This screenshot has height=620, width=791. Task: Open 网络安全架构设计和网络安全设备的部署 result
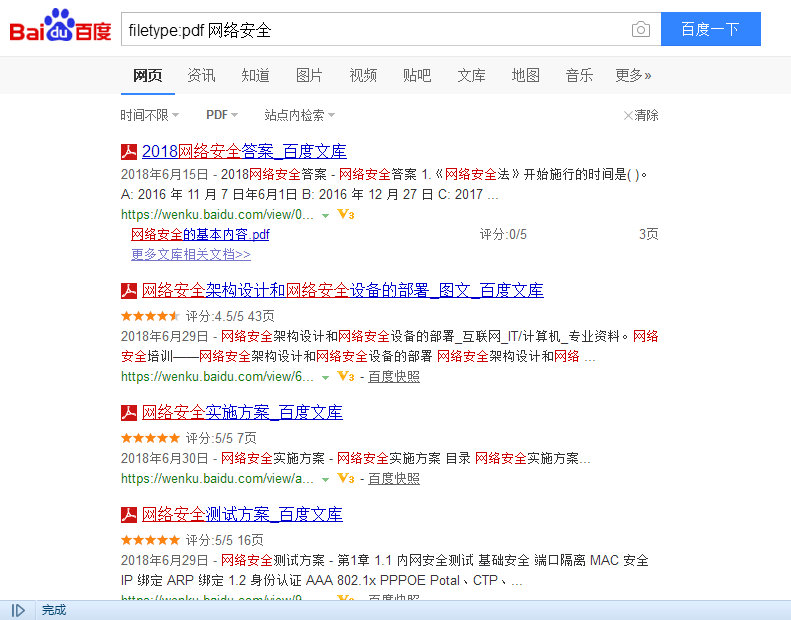coord(343,291)
